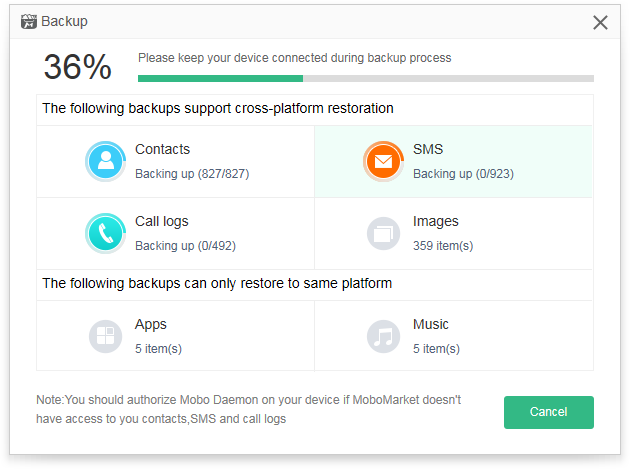The height and width of the screenshot is (469, 630).
Task: Click the Call logs label
Action: click(x=162, y=221)
